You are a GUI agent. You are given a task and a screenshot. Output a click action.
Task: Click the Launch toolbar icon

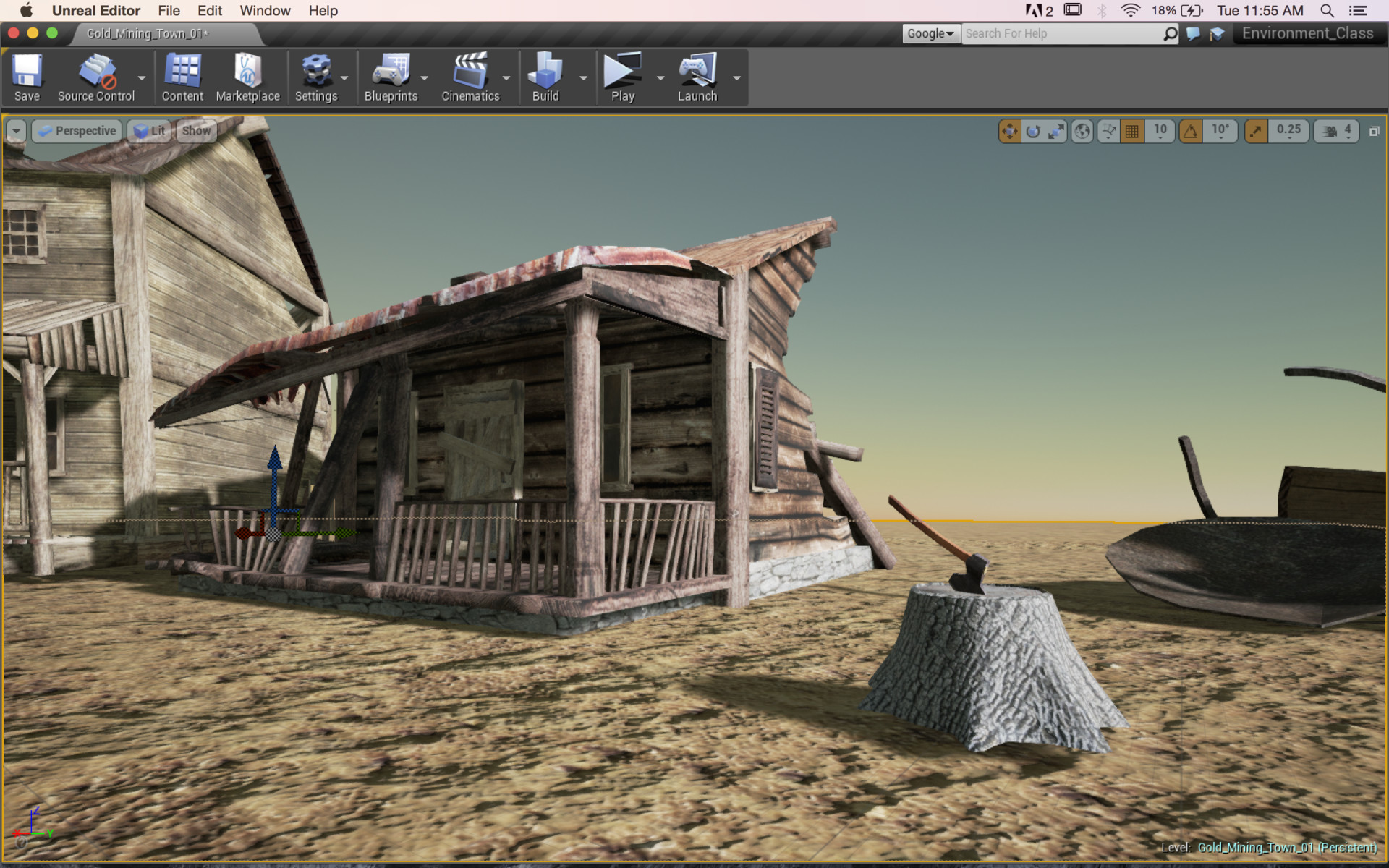(x=697, y=71)
